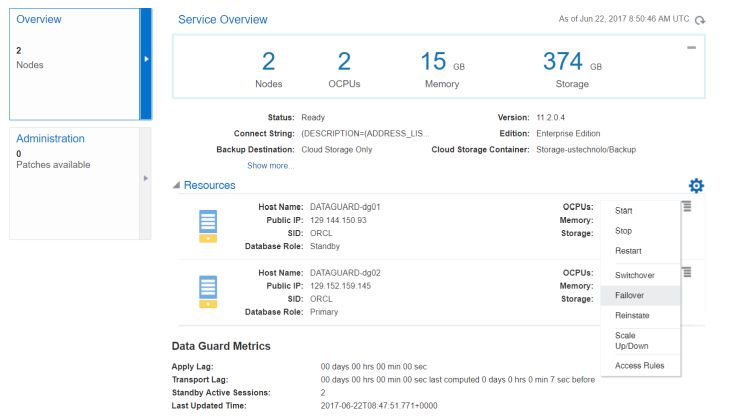
Task: Open hamburger menu for DATAGUARD-dg01 node
Action: (687, 207)
